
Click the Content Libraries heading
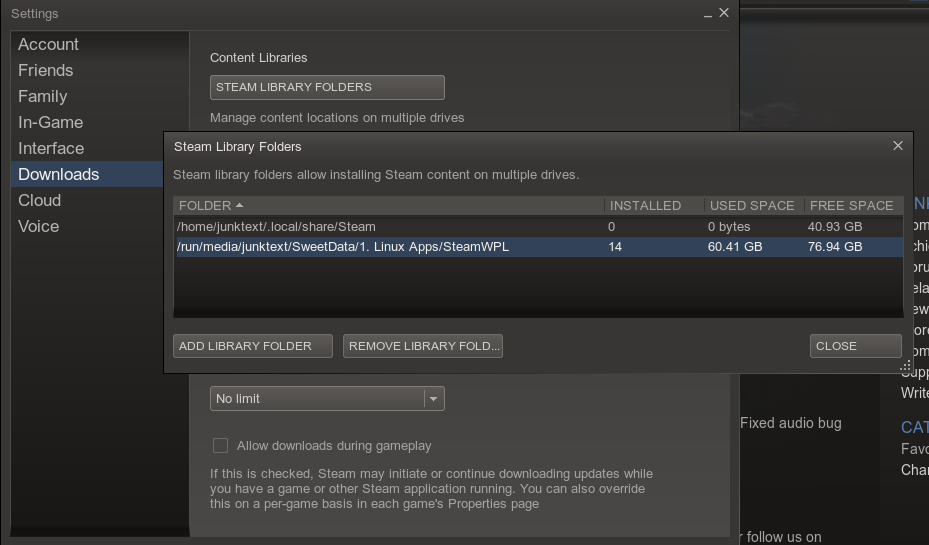(x=258, y=58)
